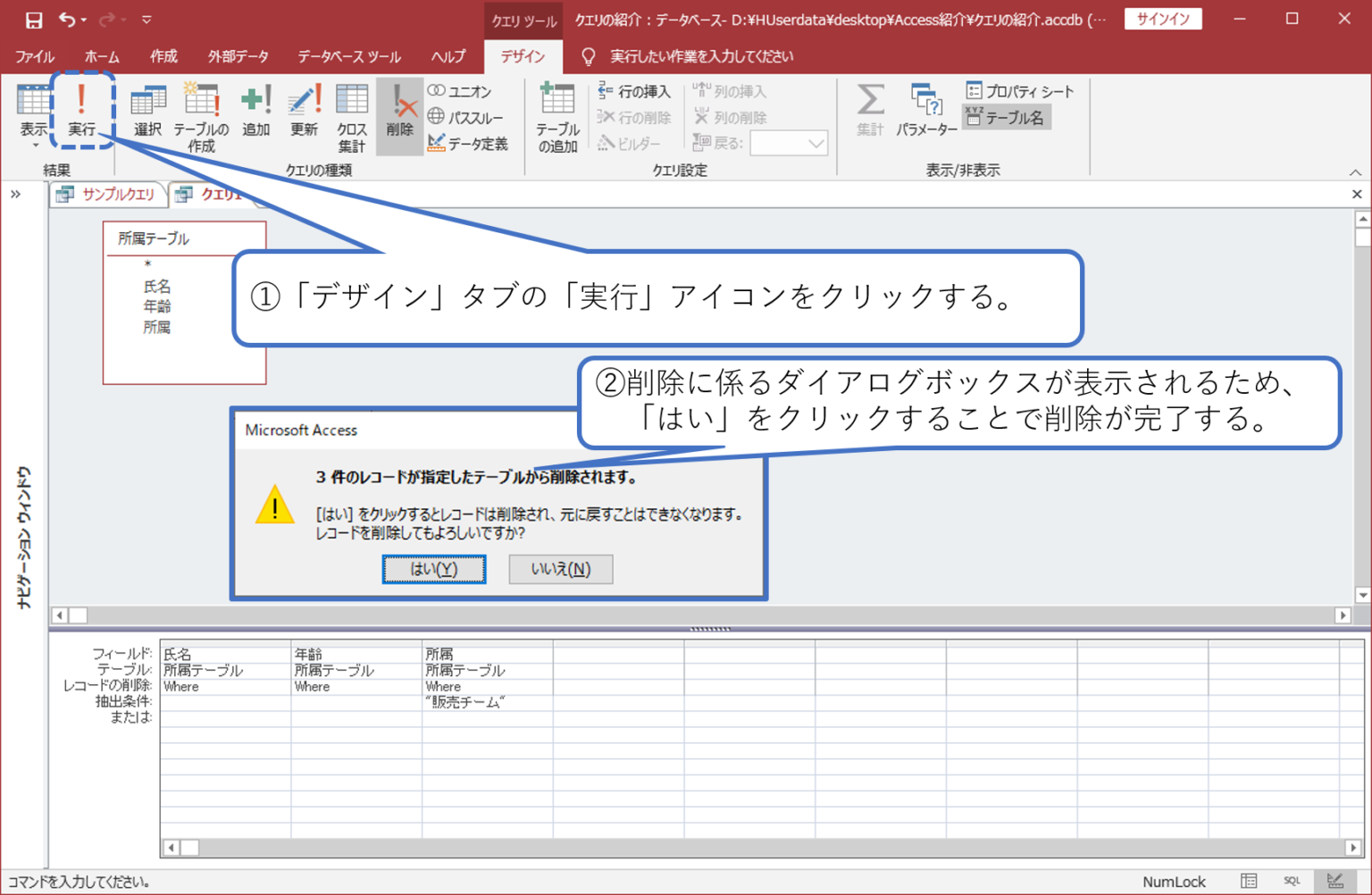Viewport: 1372px width, 895px height.
Task: Toggle テーブル名 table names row
Action: pos(1005,117)
